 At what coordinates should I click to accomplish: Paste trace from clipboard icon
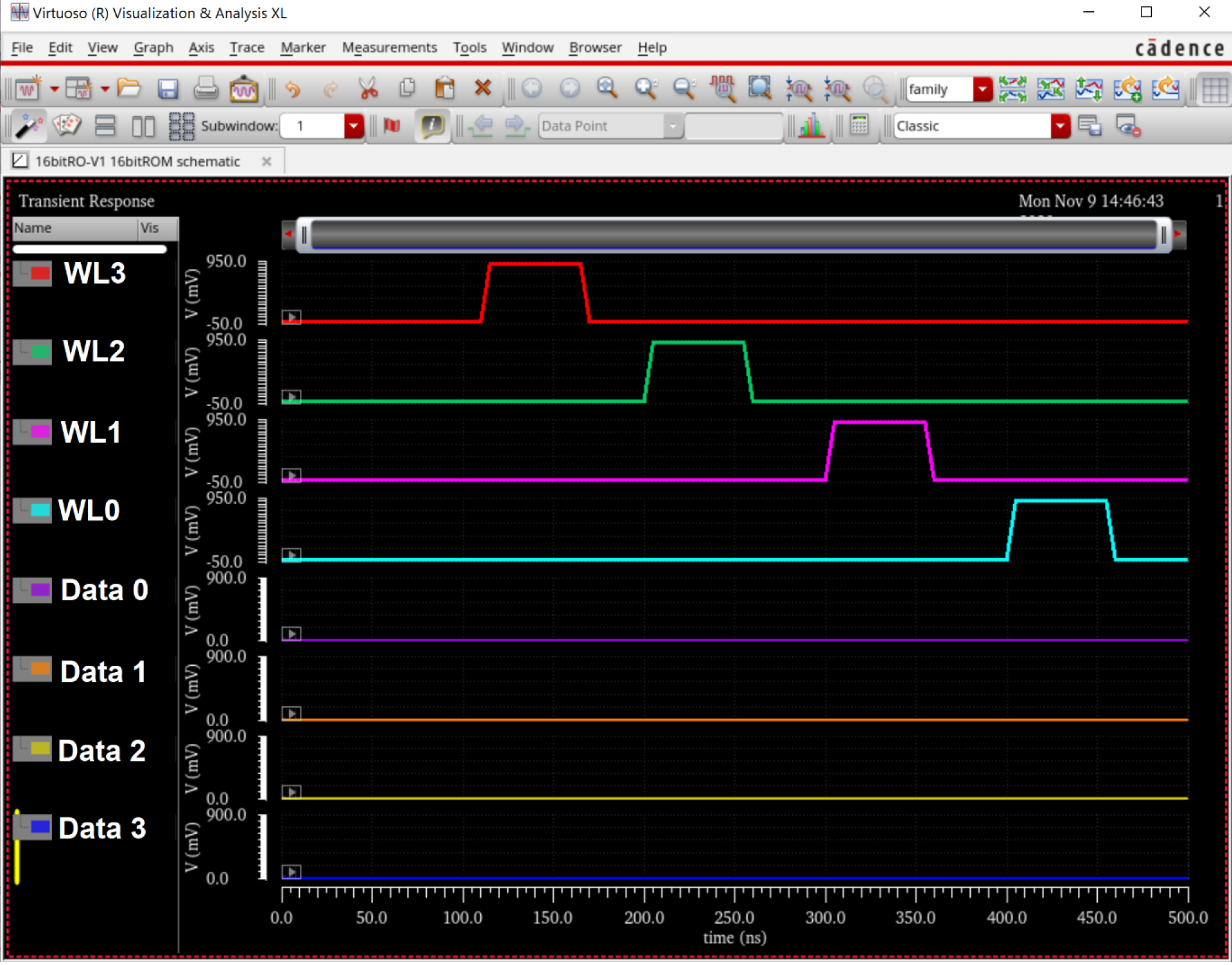click(444, 88)
